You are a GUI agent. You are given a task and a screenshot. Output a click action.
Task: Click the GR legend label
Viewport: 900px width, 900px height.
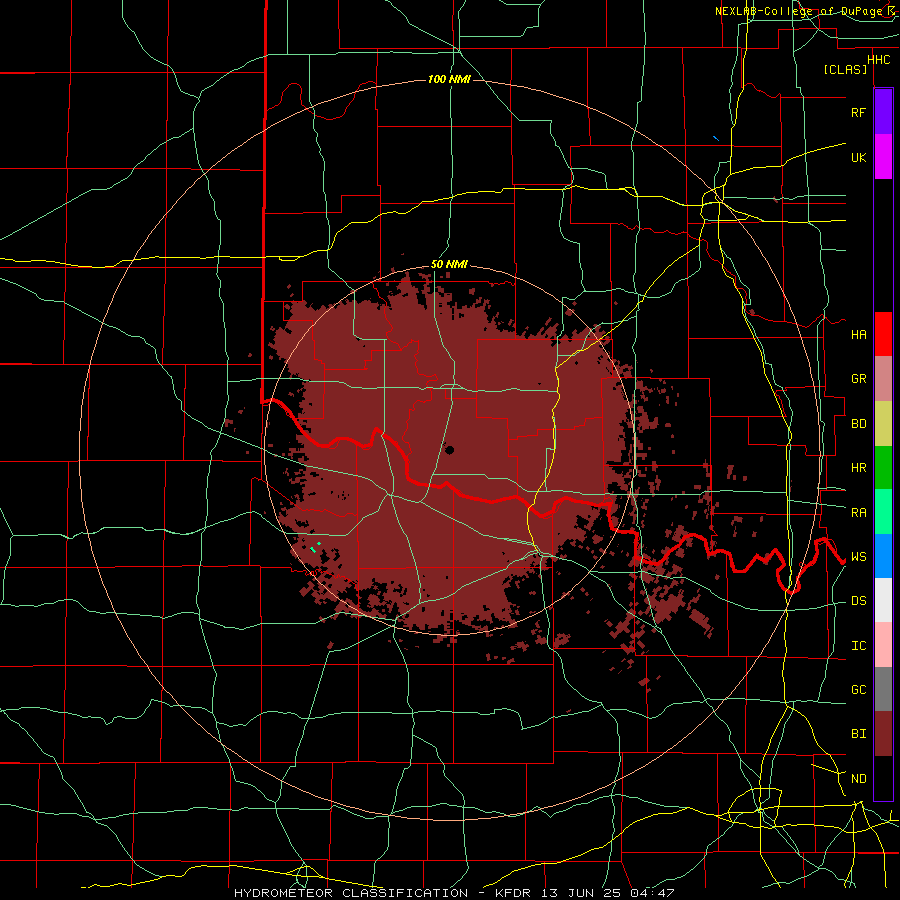point(858,379)
